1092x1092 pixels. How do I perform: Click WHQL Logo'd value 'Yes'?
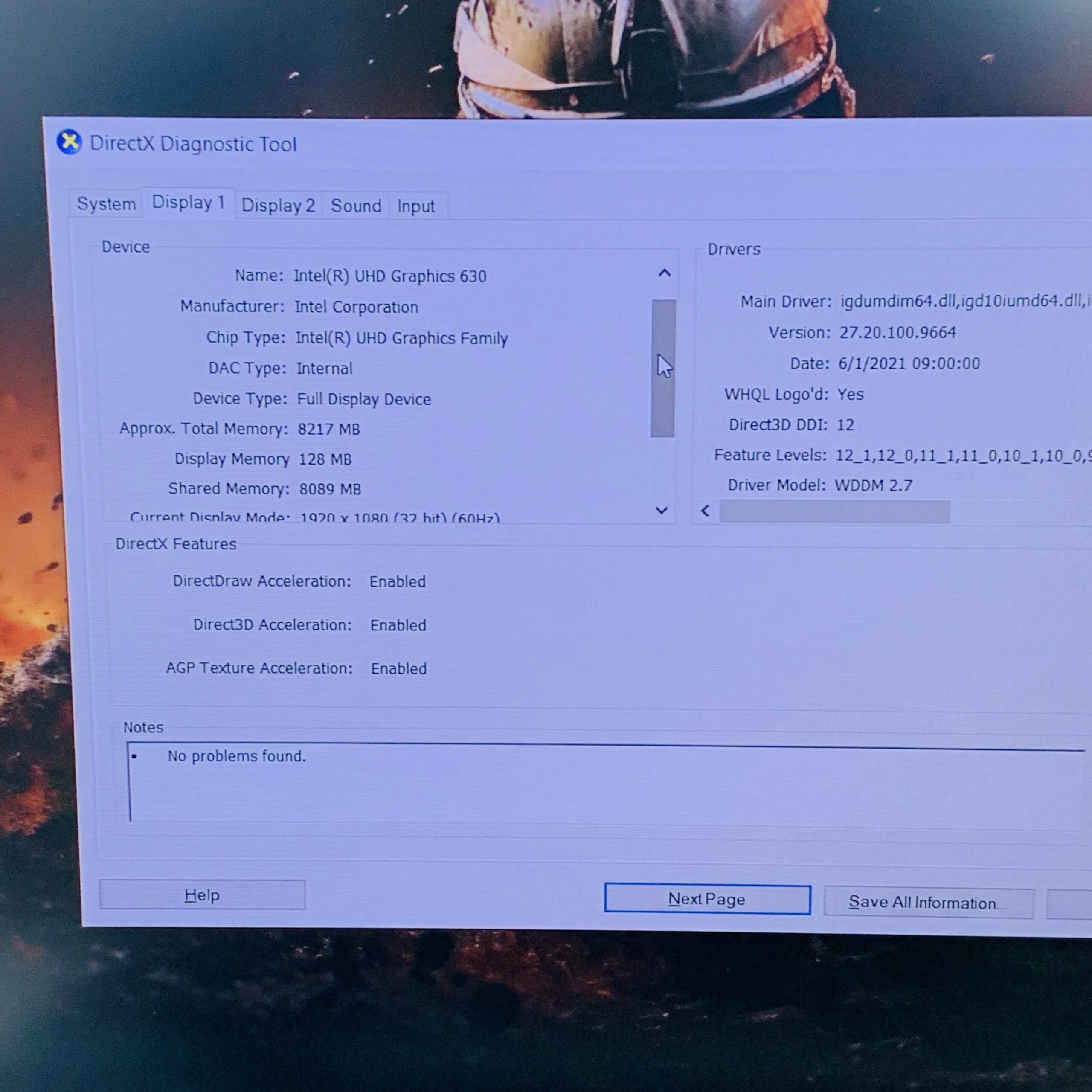851,394
